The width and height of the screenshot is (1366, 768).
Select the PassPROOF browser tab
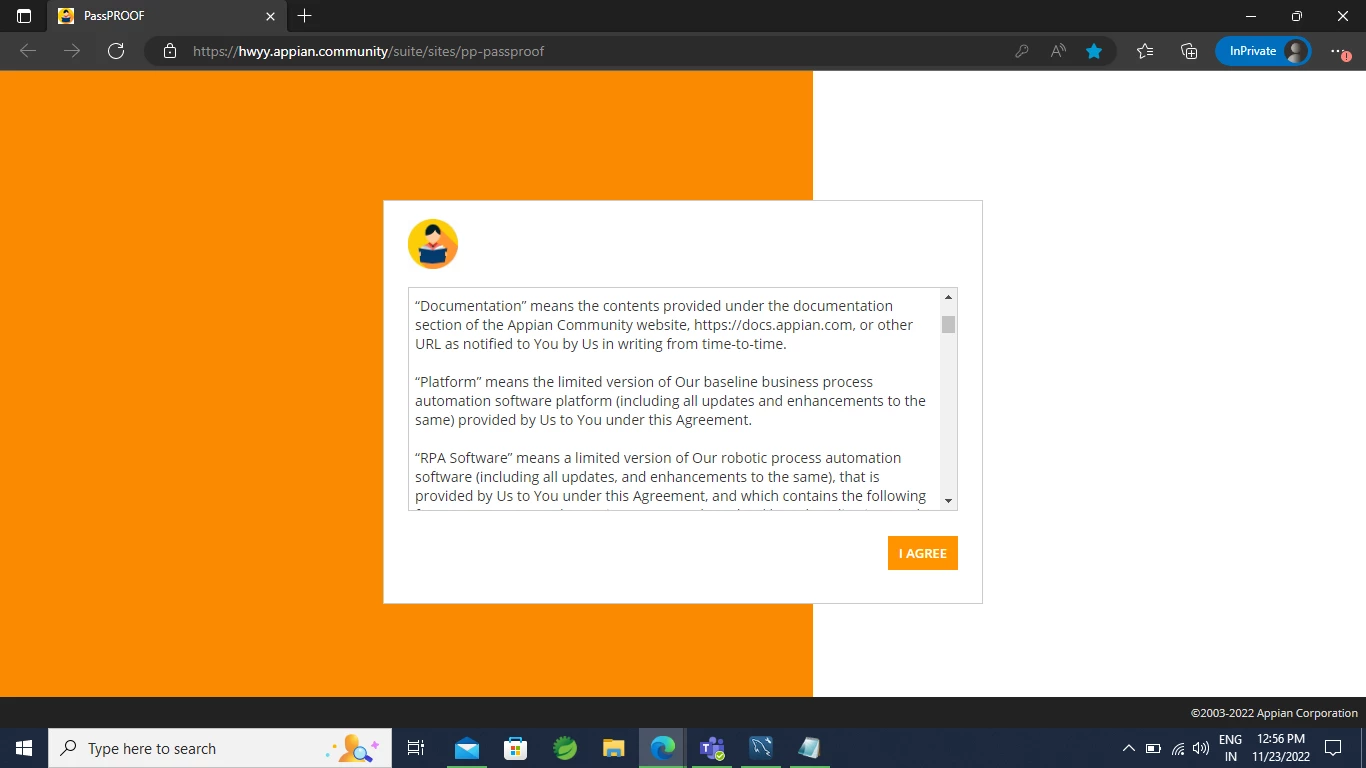168,16
